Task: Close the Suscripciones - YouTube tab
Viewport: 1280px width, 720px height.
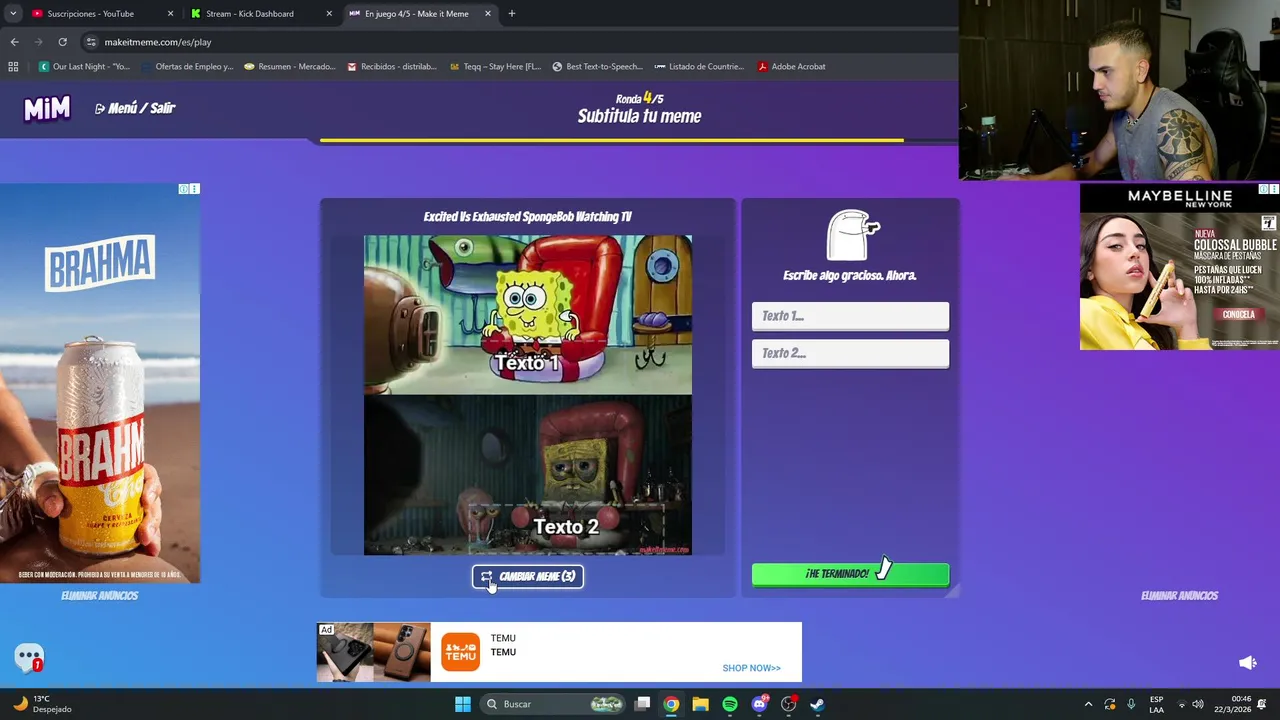Action: [x=170, y=14]
